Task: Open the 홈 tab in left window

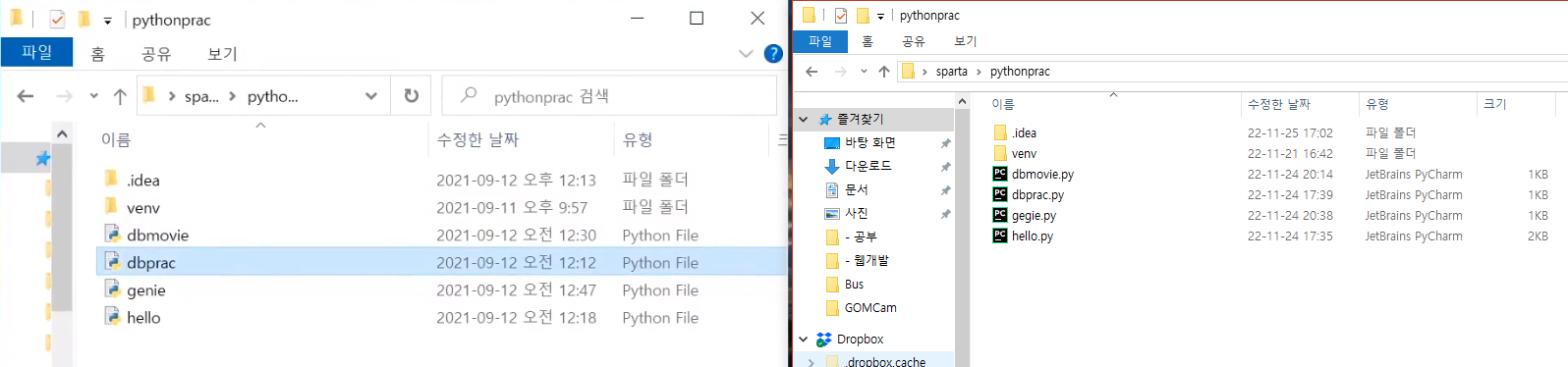Action: [97, 54]
